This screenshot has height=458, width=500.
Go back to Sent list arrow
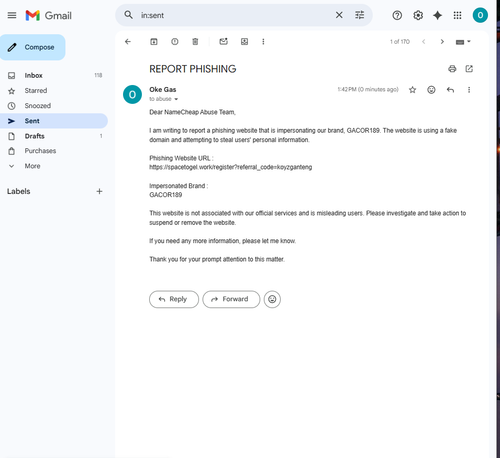tap(128, 42)
